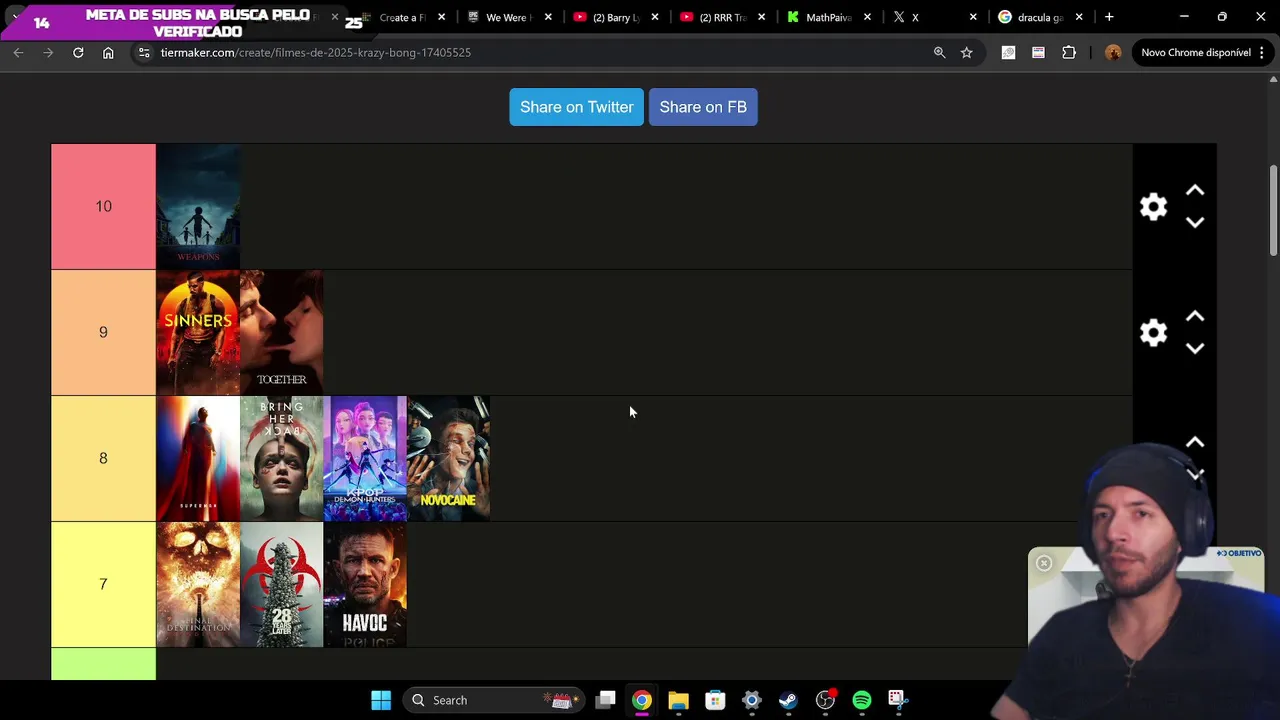Go forward in browser history
The height and width of the screenshot is (720, 1280).
tap(48, 52)
